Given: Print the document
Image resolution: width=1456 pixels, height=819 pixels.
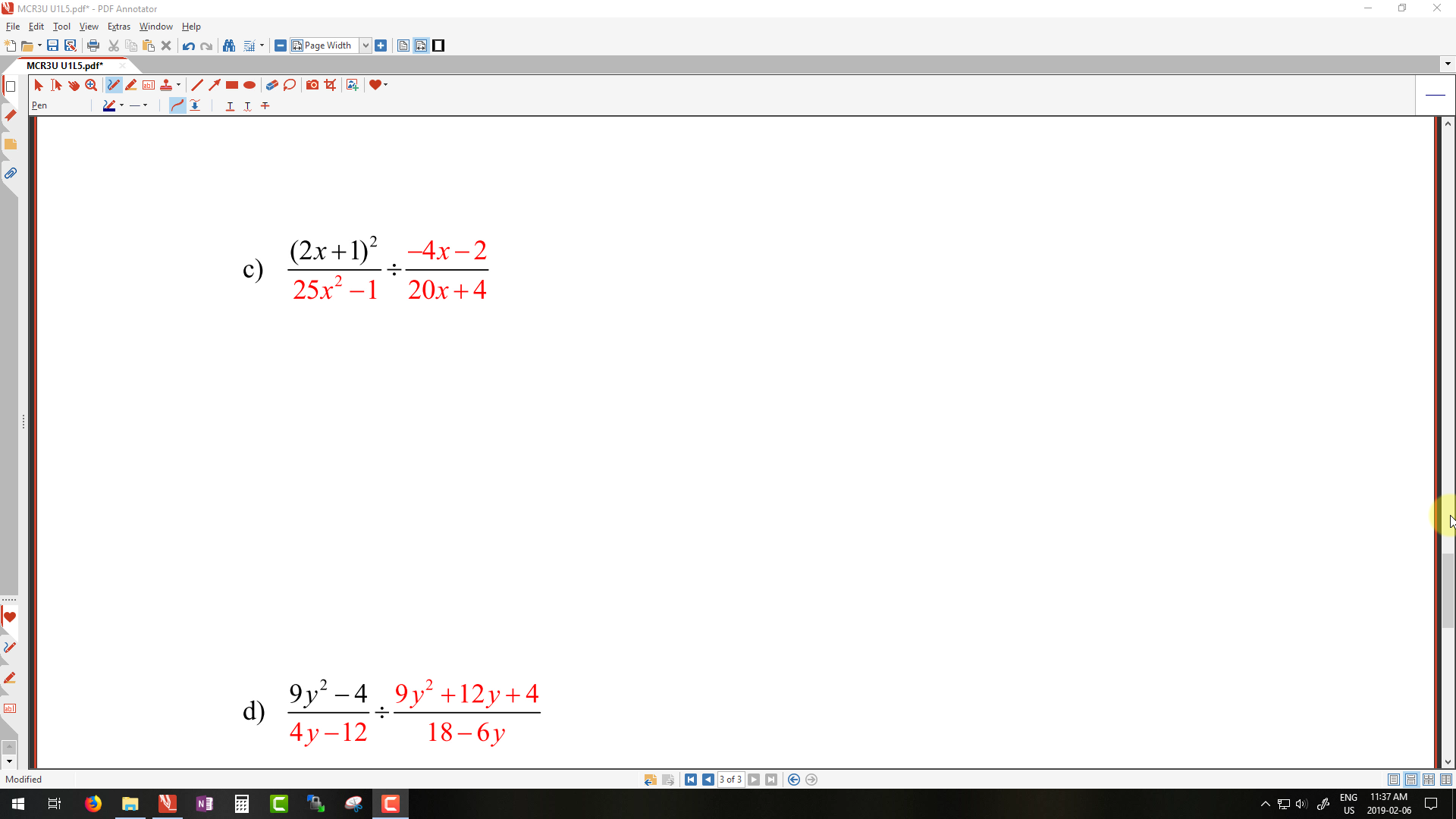Looking at the screenshot, I should pyautogui.click(x=93, y=45).
